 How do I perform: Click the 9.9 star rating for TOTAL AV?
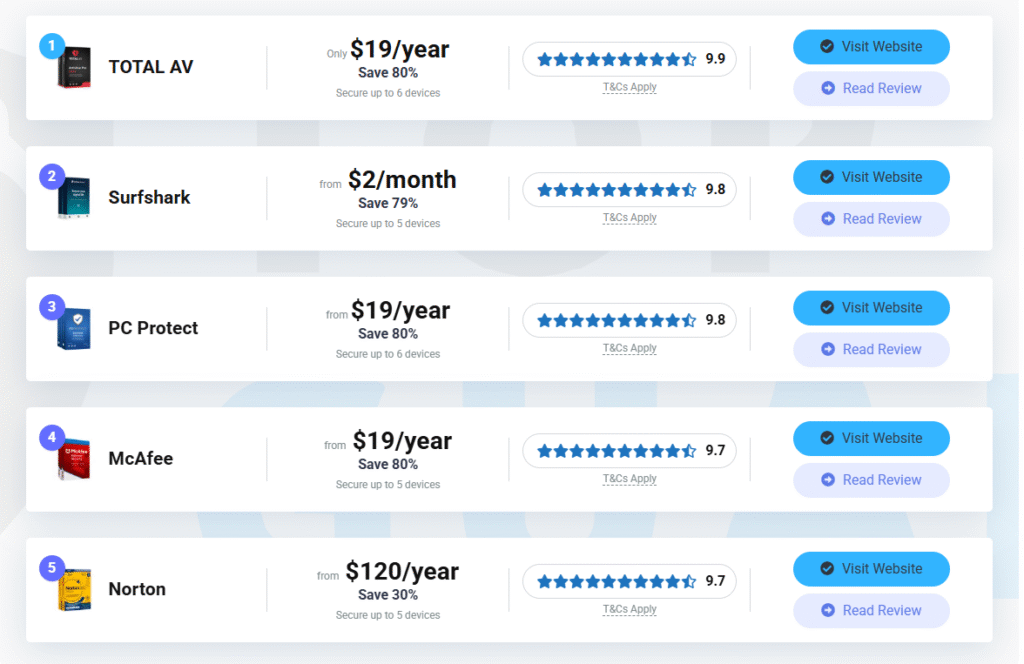pos(629,59)
